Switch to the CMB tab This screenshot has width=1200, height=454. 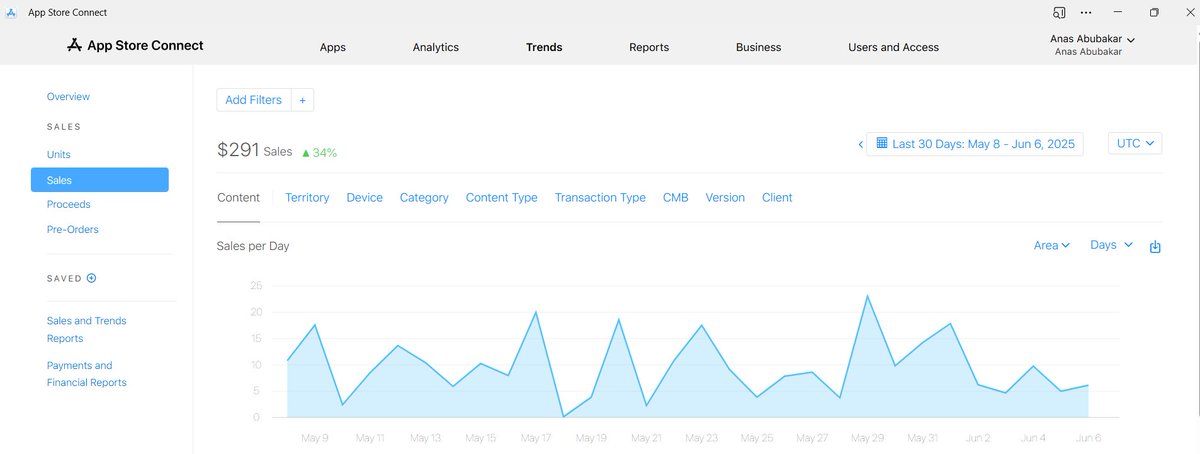(675, 198)
